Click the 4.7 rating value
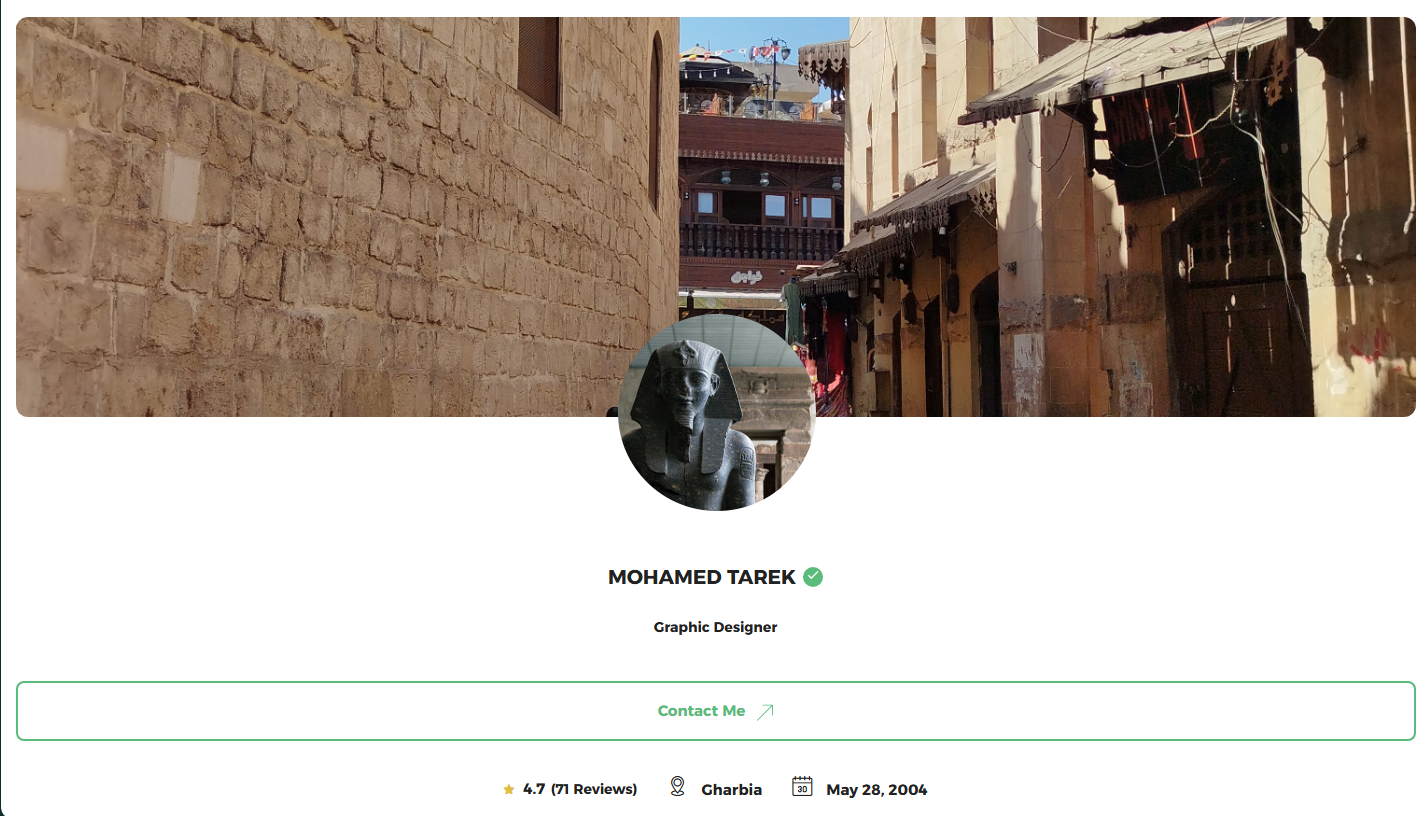Image resolution: width=1427 pixels, height=816 pixels. click(x=534, y=789)
